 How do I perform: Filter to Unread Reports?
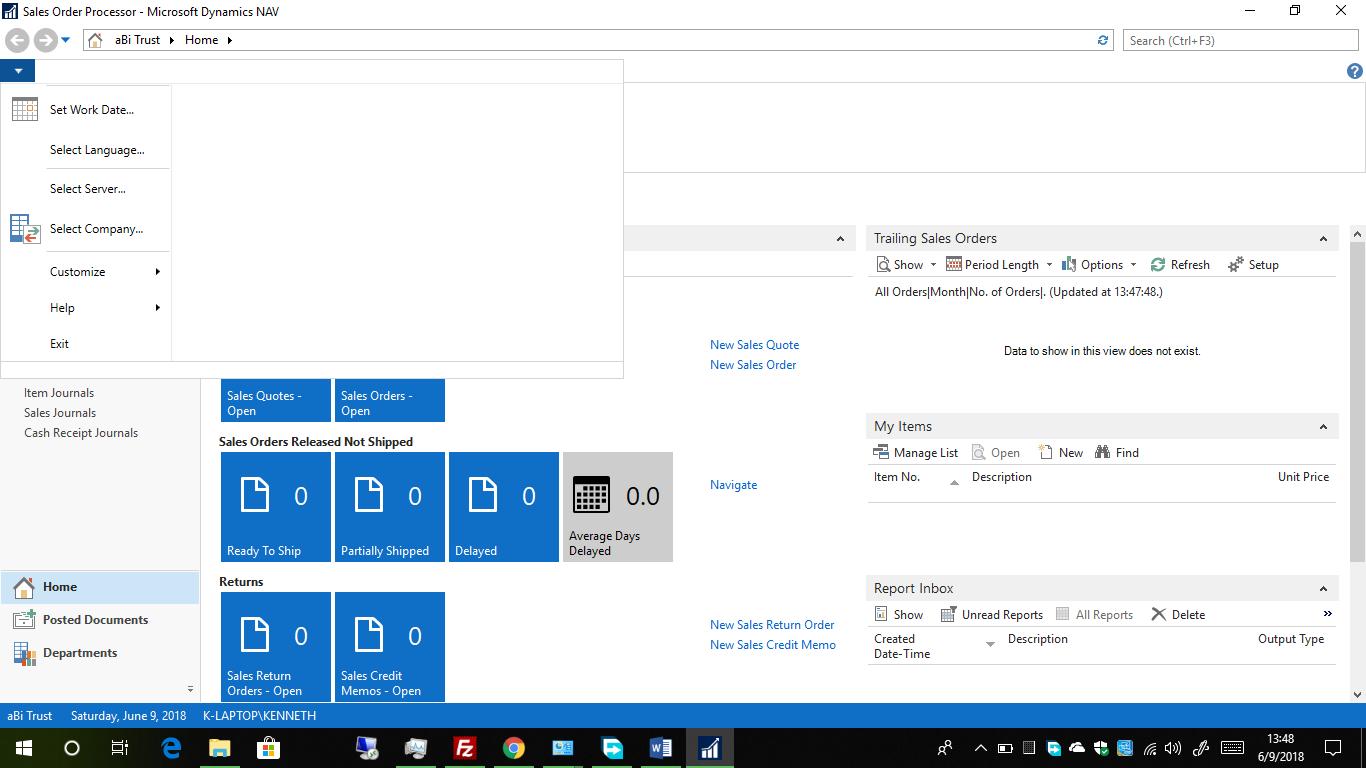[991, 615]
